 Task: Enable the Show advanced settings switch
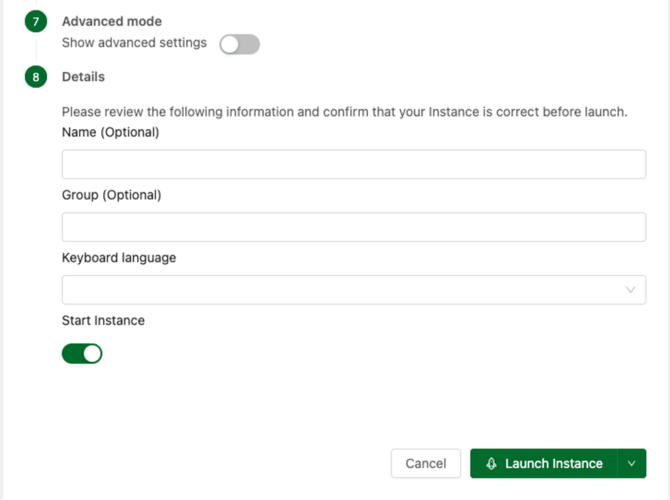239,44
